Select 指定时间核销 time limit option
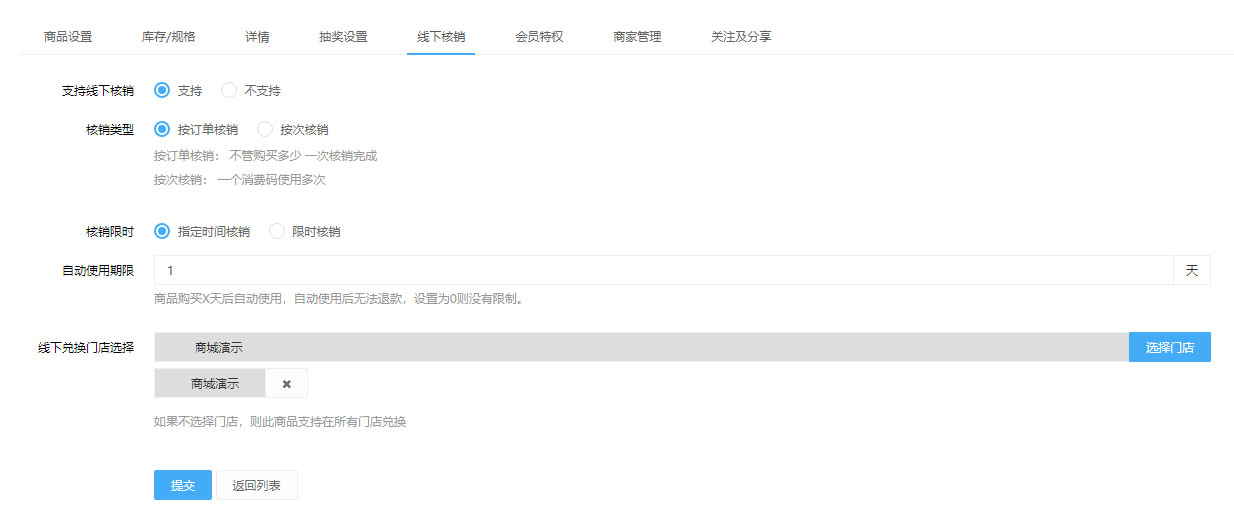Image resolution: width=1234 pixels, height=509 pixels. tap(162, 231)
